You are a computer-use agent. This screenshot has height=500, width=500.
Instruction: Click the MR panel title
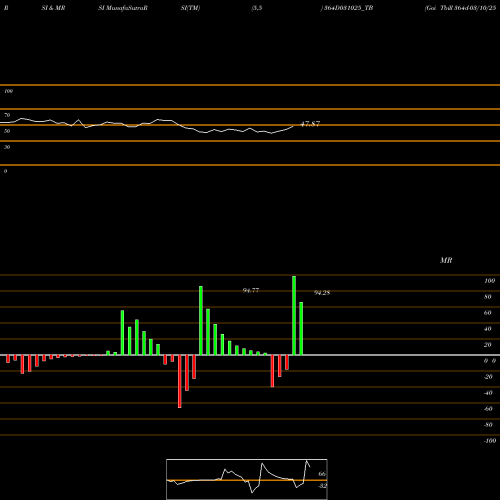tap(446, 260)
